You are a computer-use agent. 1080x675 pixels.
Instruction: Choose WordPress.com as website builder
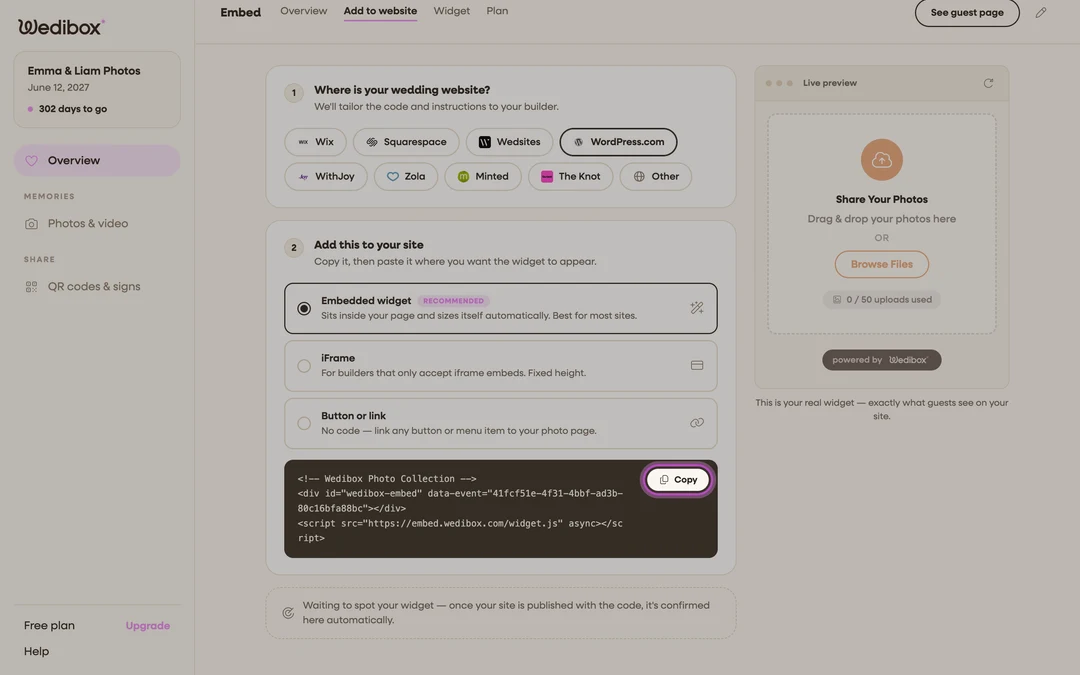coord(618,142)
